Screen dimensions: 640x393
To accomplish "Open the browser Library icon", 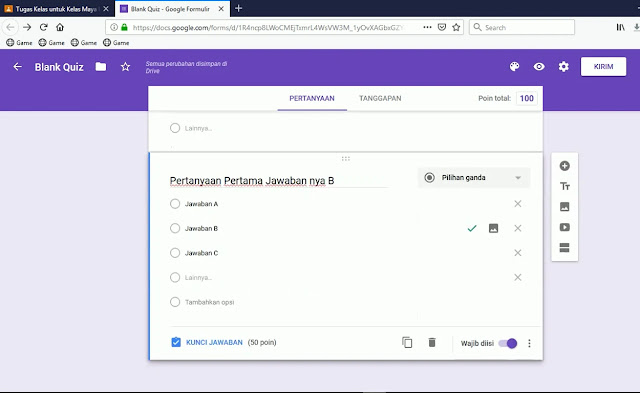I will pos(620,27).
